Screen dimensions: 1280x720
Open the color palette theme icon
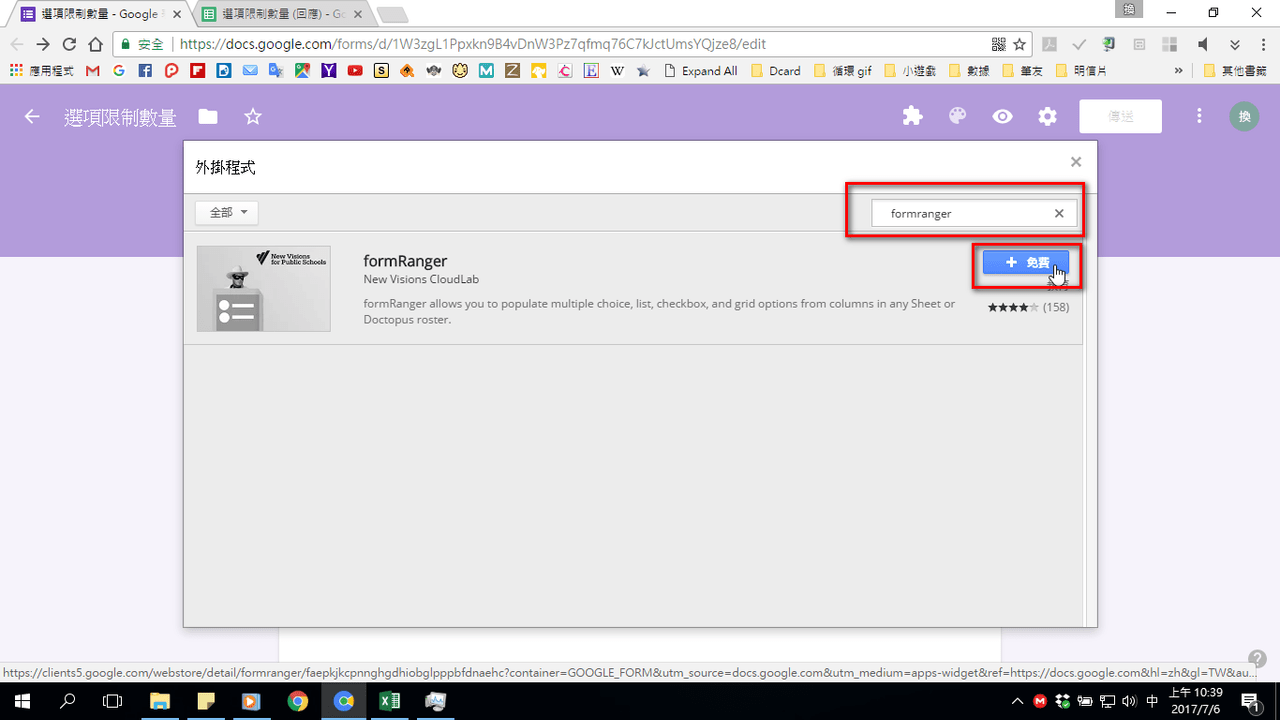coord(957,117)
